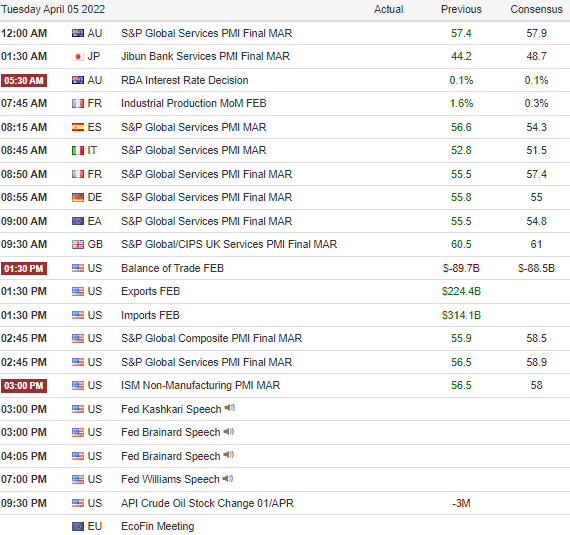Image resolution: width=570 pixels, height=535 pixels.
Task: Click US flag on 02:45 PM Services PMI row
Action: tap(78, 362)
